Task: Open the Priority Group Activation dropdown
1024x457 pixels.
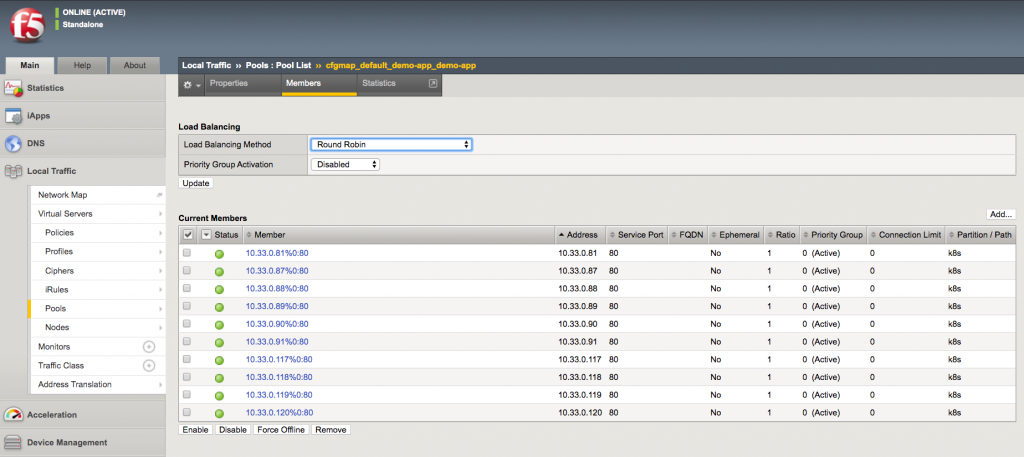Action: coord(345,164)
